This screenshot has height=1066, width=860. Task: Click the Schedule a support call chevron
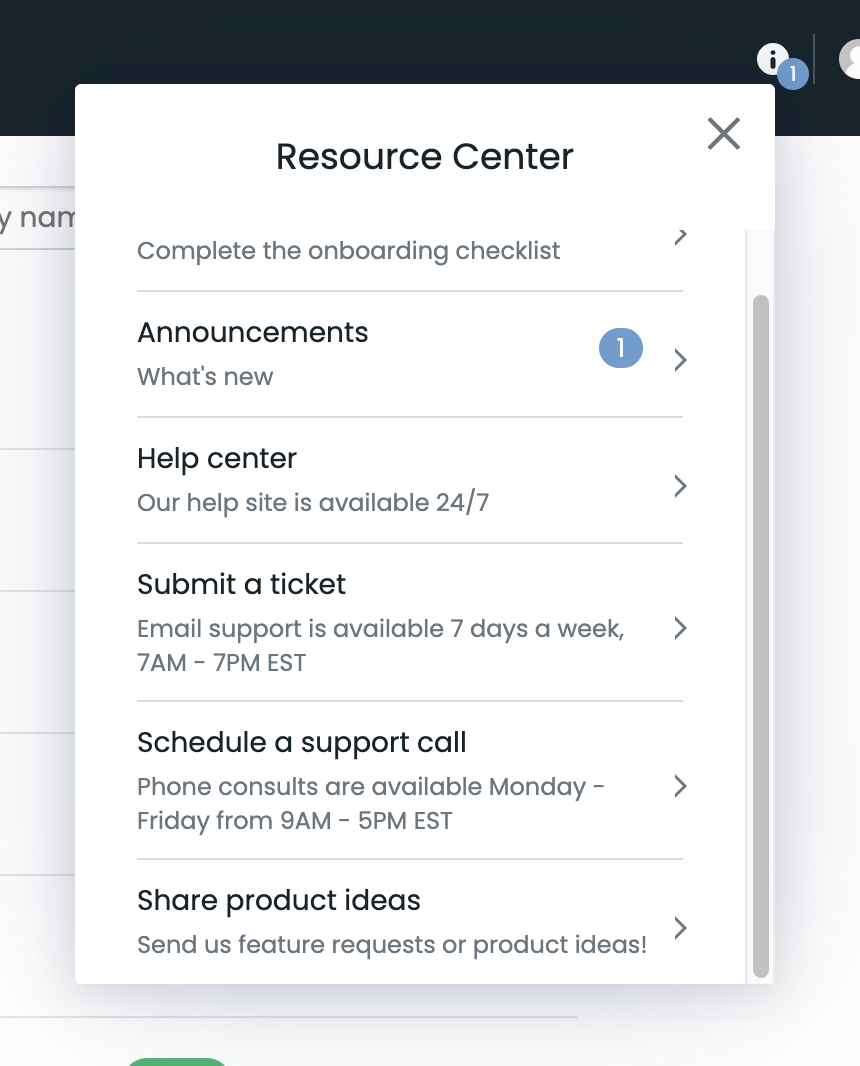point(680,786)
